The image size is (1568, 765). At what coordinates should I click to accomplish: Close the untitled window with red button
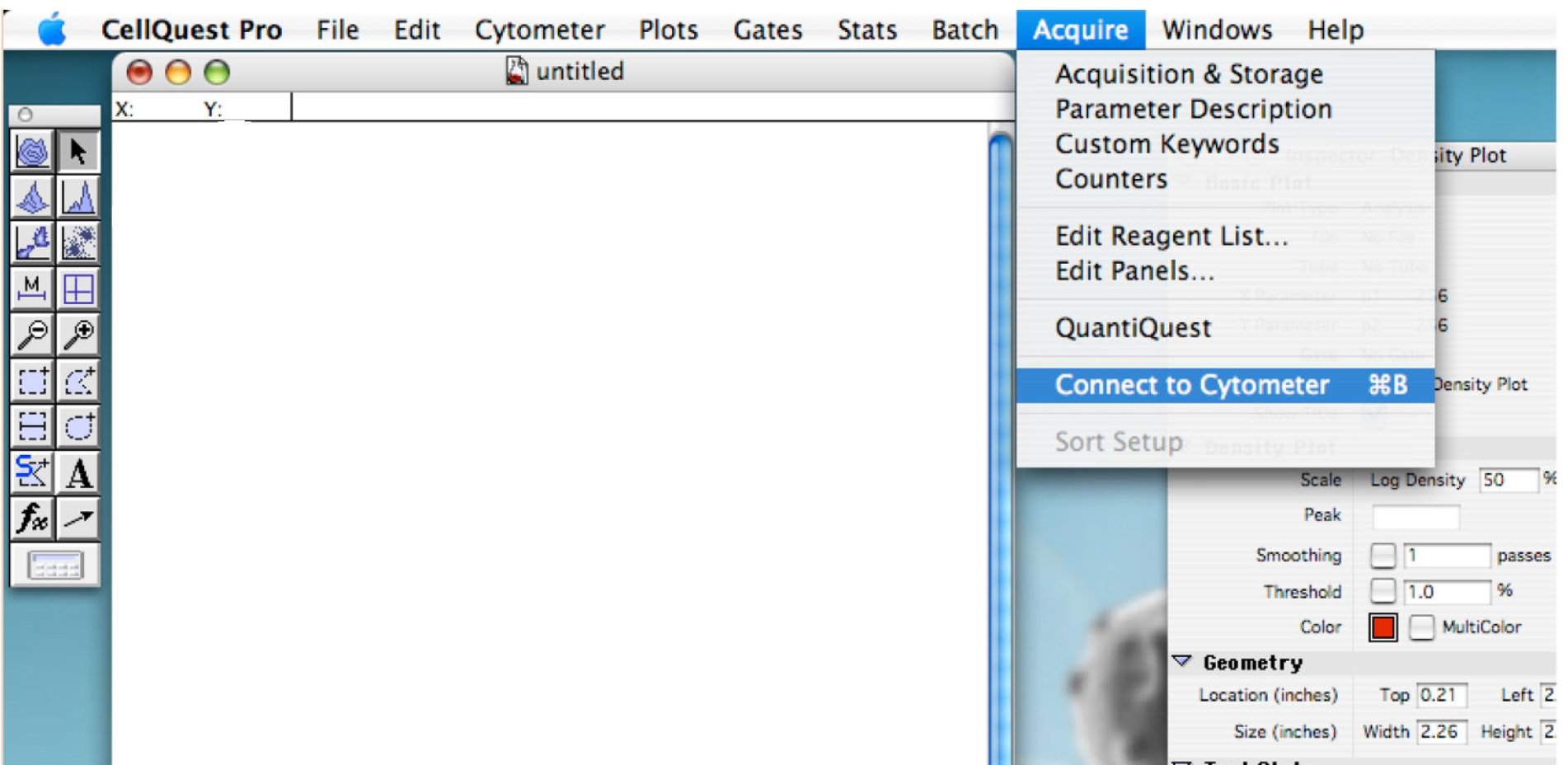pos(139,72)
